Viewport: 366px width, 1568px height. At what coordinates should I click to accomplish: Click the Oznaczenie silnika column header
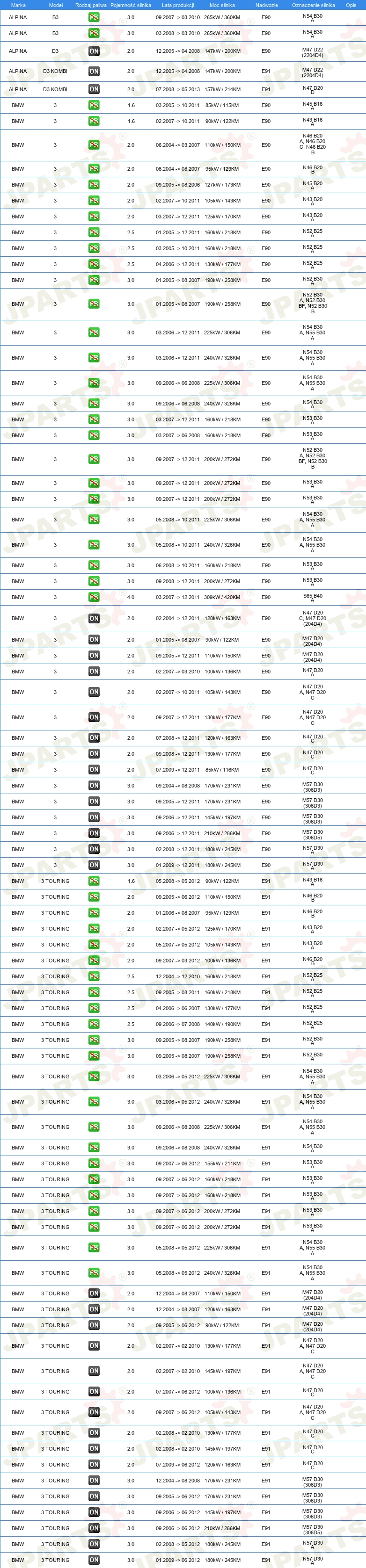313,5
